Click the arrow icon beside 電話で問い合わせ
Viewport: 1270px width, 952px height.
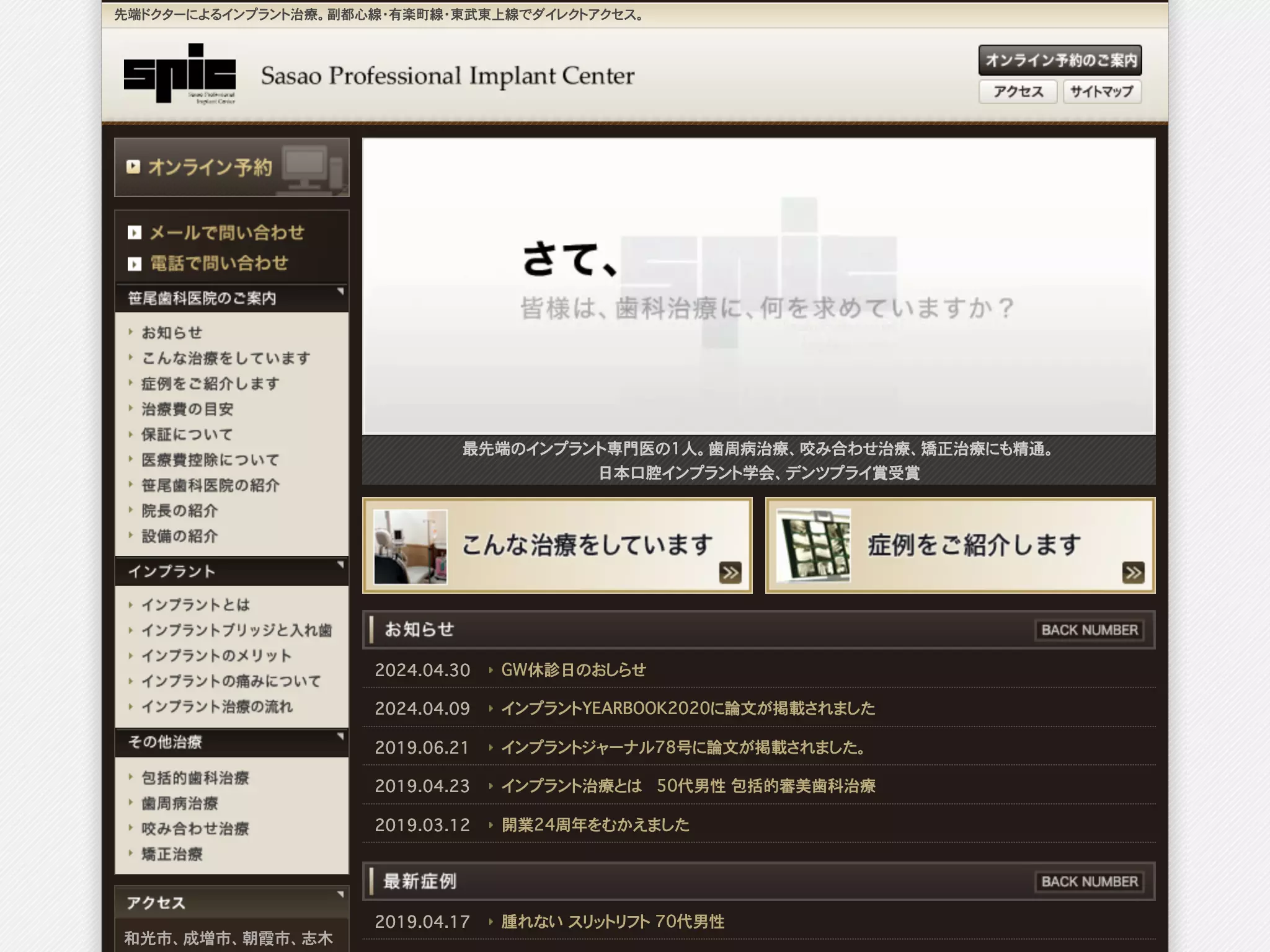[x=135, y=264]
